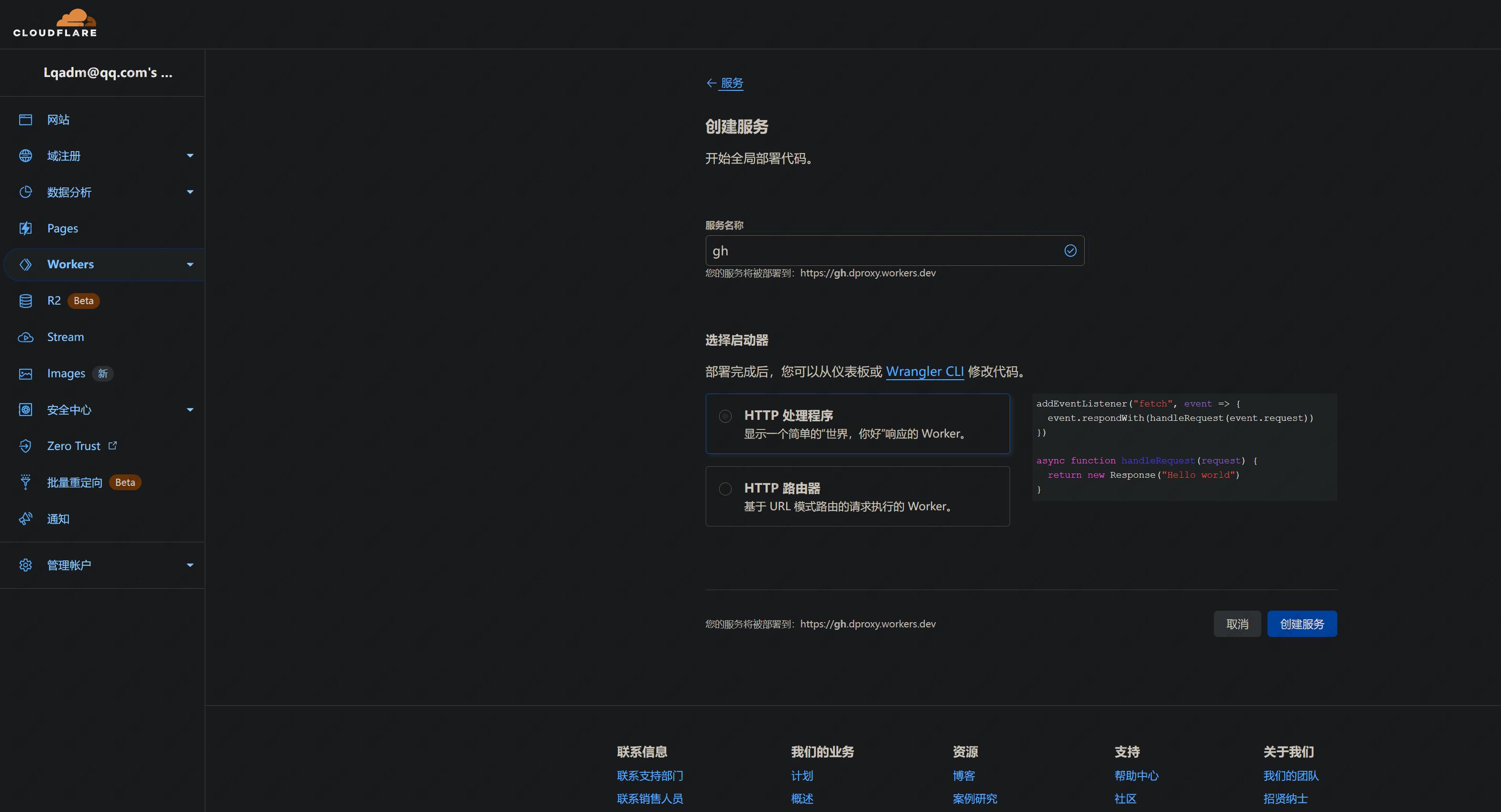
Task: Open the 概述 footer link
Action: click(x=802, y=799)
